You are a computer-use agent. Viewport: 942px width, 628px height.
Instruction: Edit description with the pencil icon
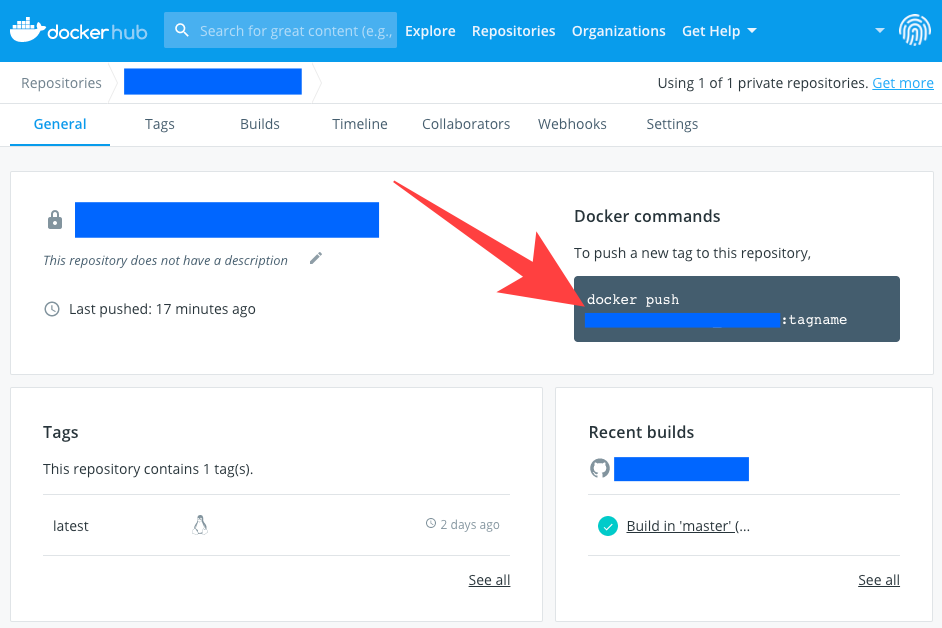point(316,258)
